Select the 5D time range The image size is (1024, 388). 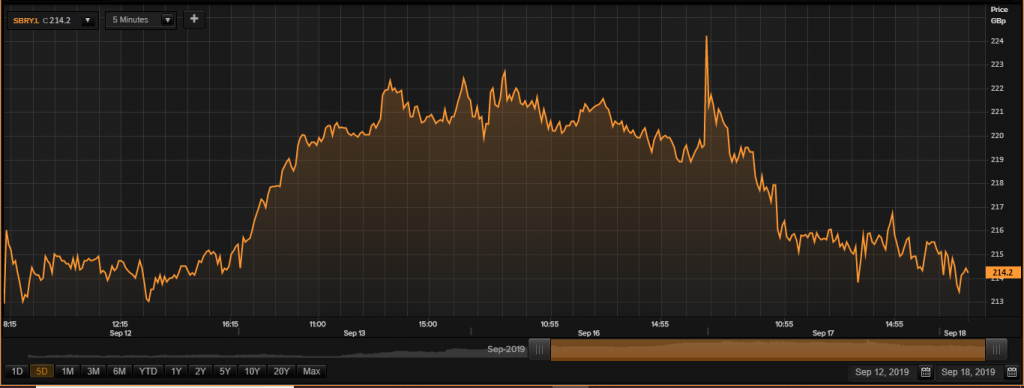[x=42, y=372]
